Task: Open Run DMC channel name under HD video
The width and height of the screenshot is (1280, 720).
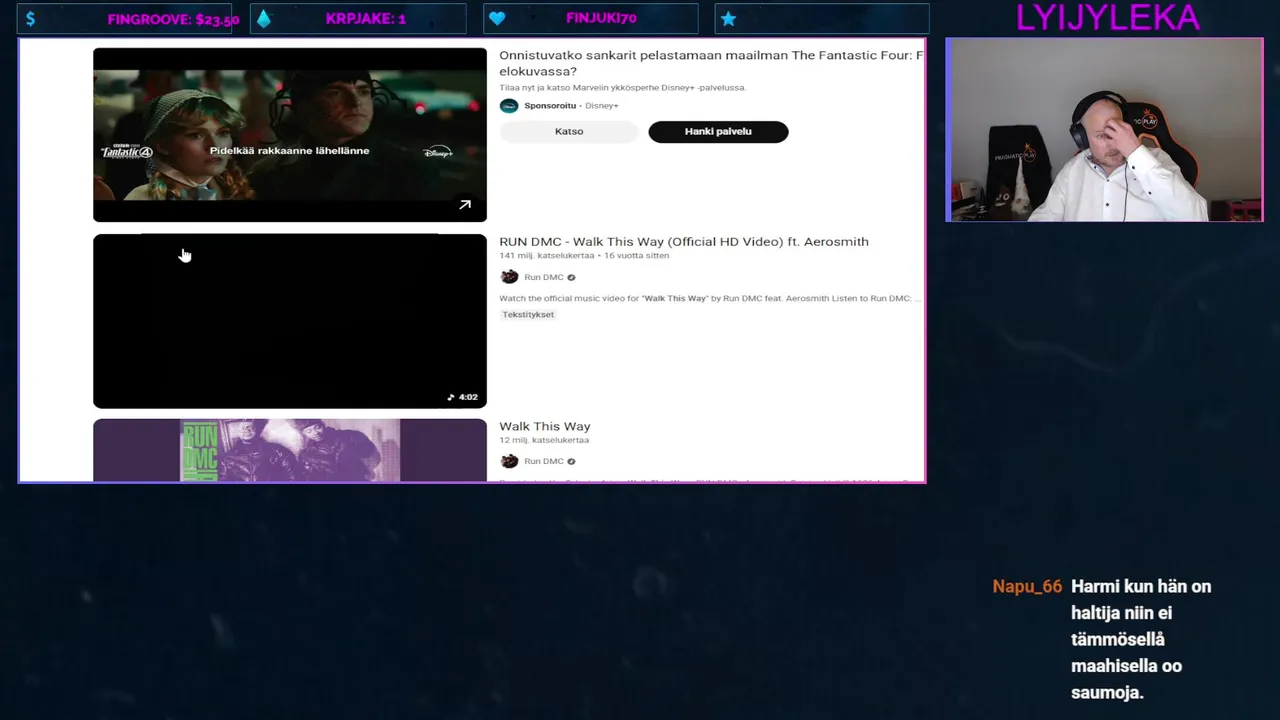Action: pyautogui.click(x=544, y=277)
